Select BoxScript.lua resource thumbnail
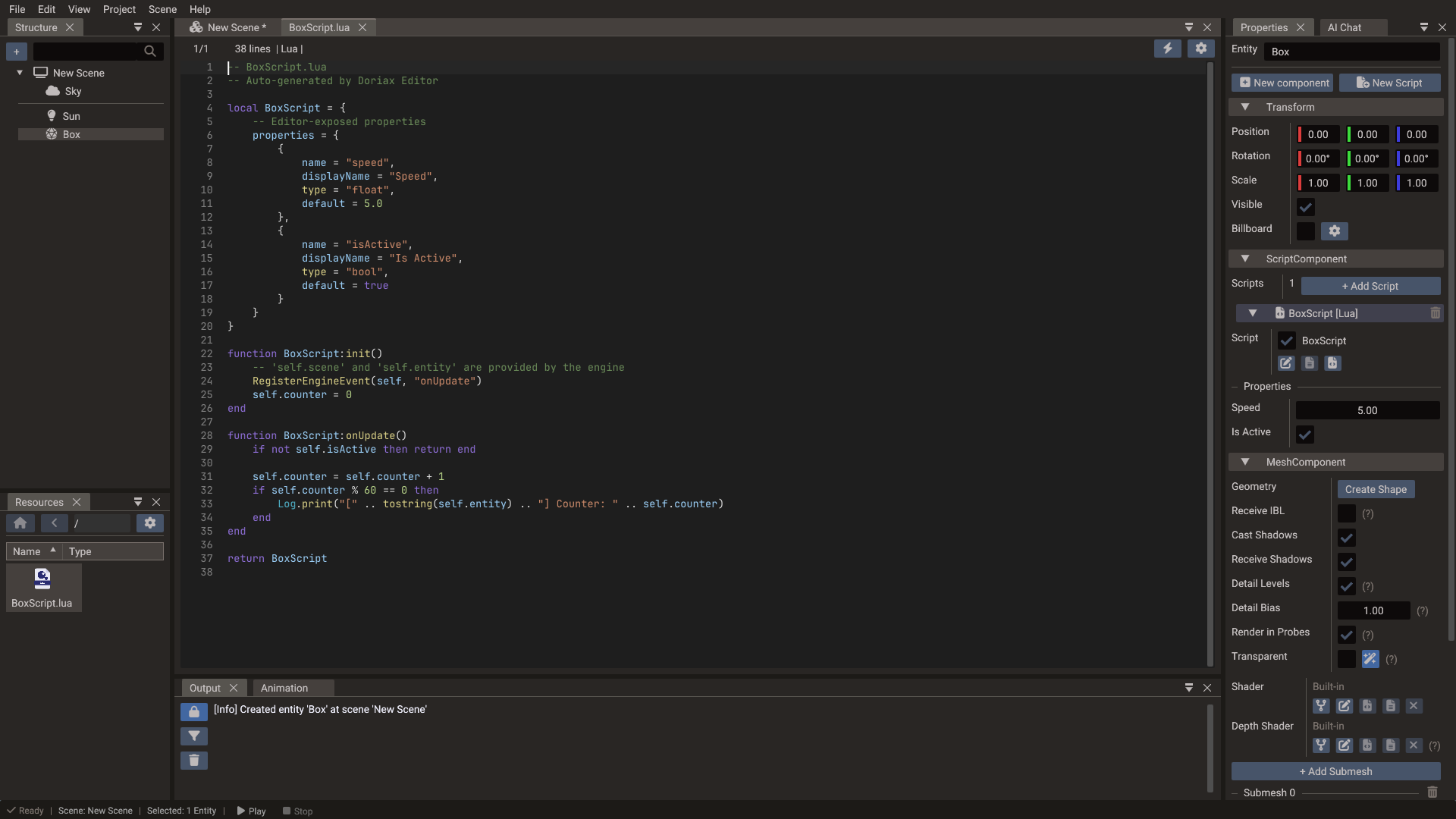Viewport: 1456px width, 819px height. (42, 588)
